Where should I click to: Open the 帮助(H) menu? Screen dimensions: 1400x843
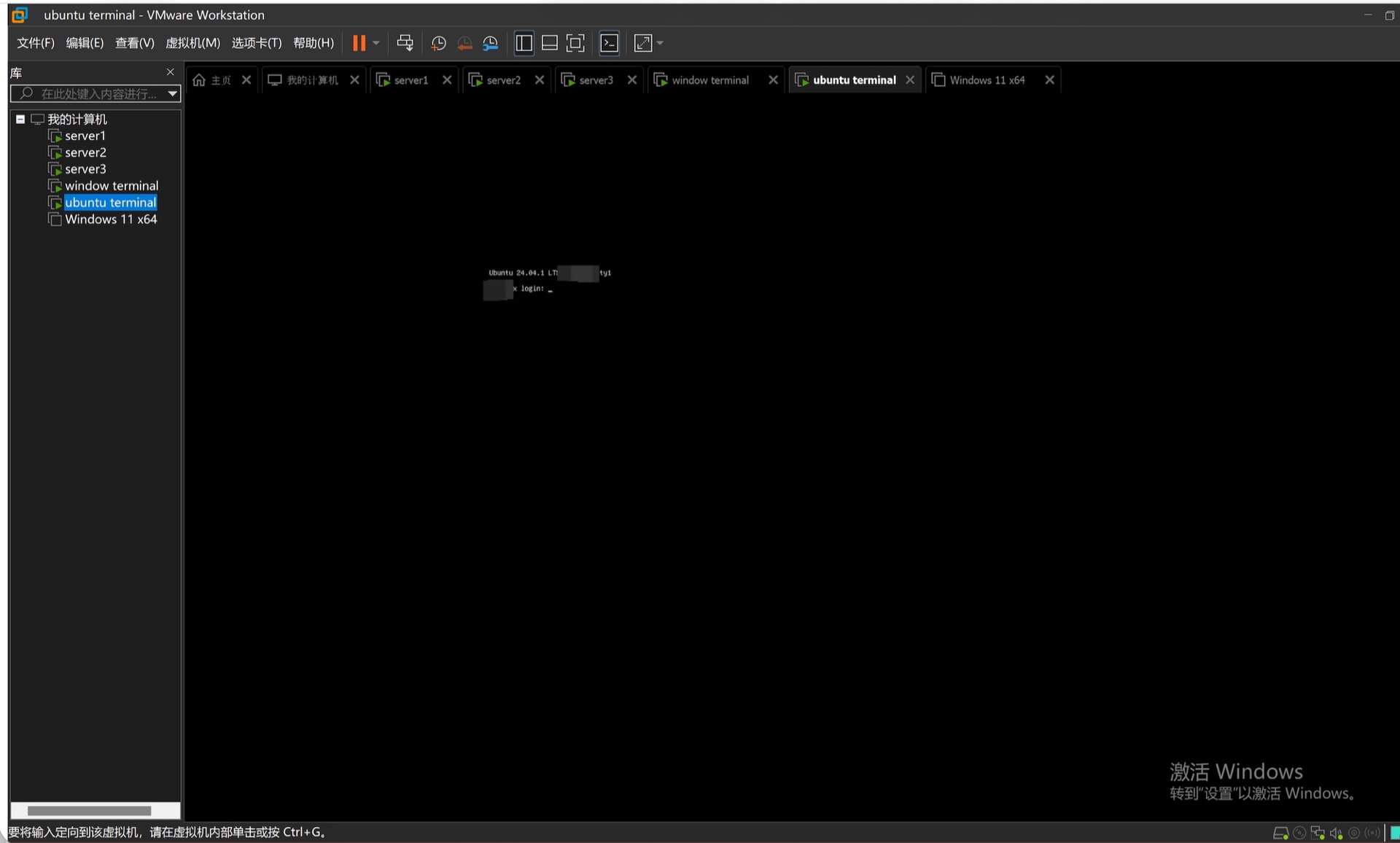click(x=314, y=43)
